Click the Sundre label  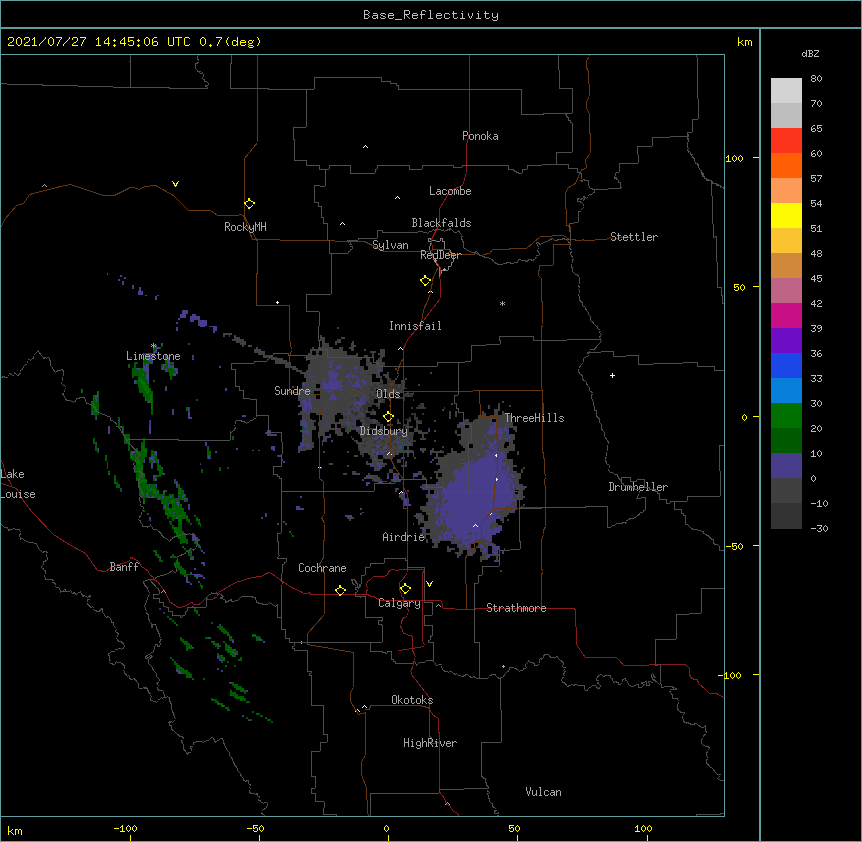click(x=292, y=391)
